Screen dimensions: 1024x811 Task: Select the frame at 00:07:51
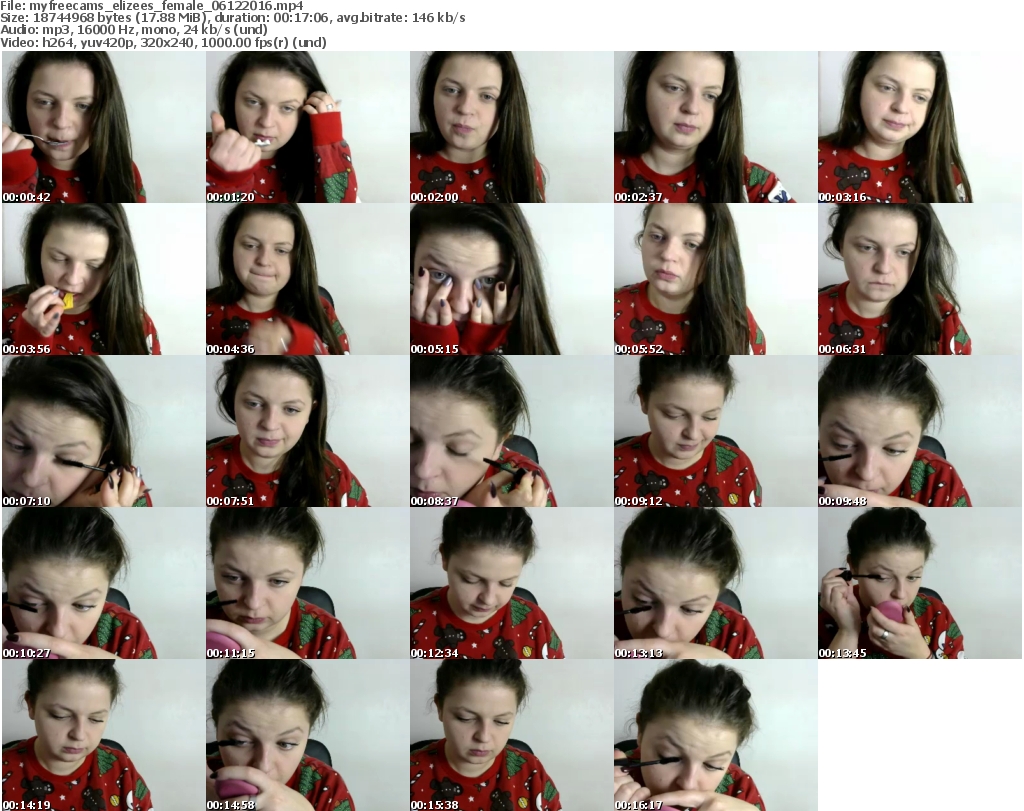point(308,431)
